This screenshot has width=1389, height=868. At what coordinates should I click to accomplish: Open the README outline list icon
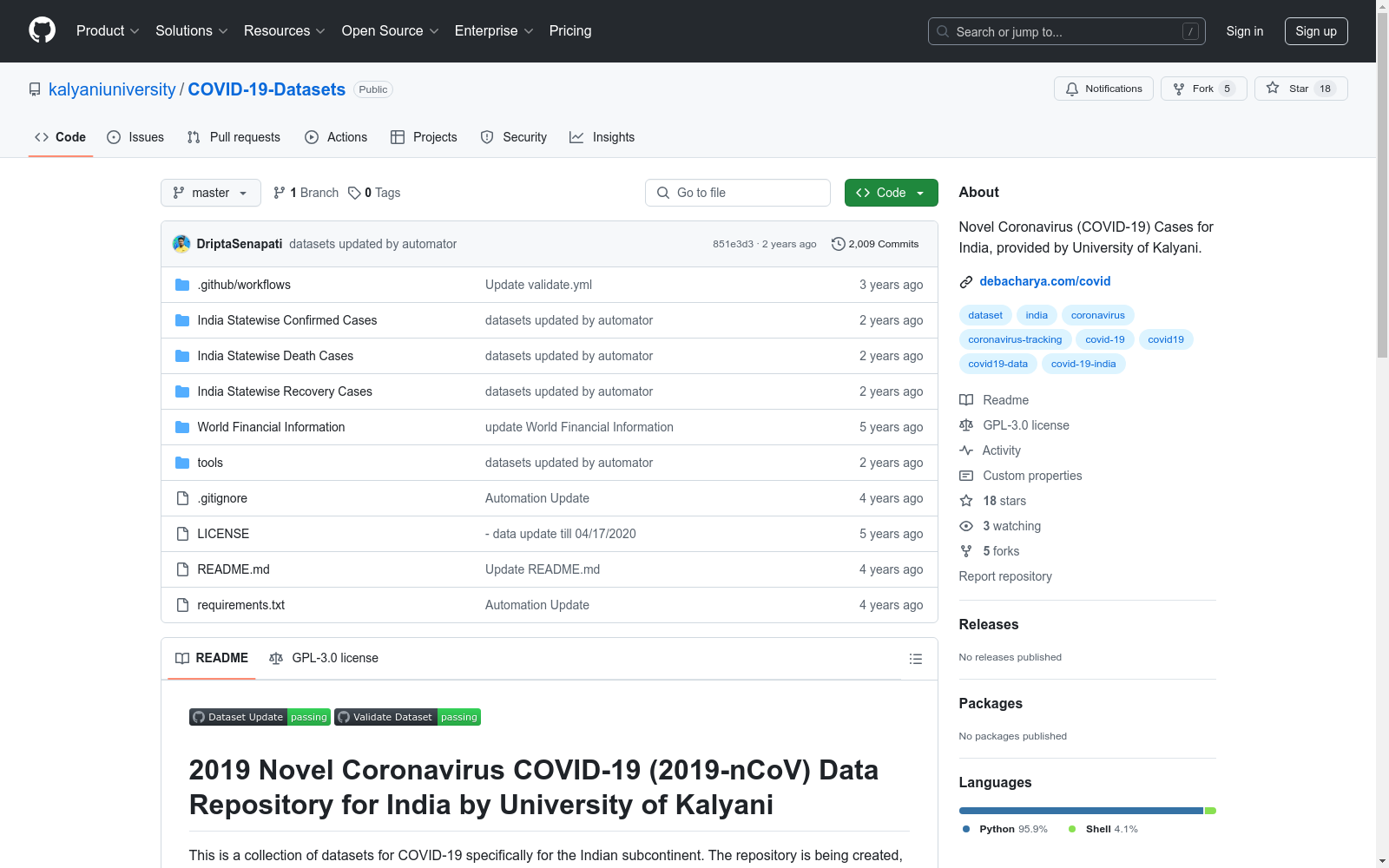(x=915, y=659)
